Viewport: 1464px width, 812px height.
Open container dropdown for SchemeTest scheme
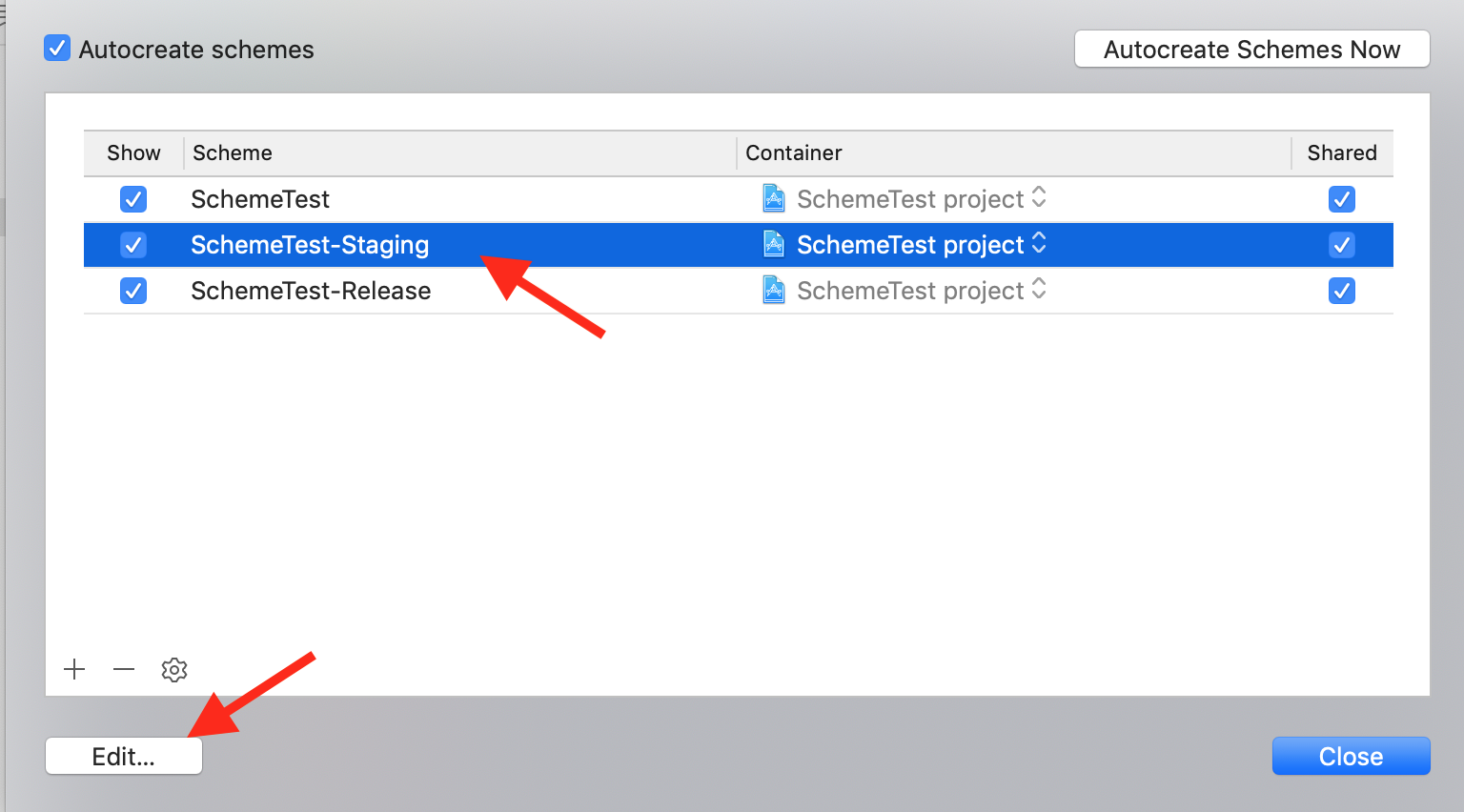click(1039, 198)
